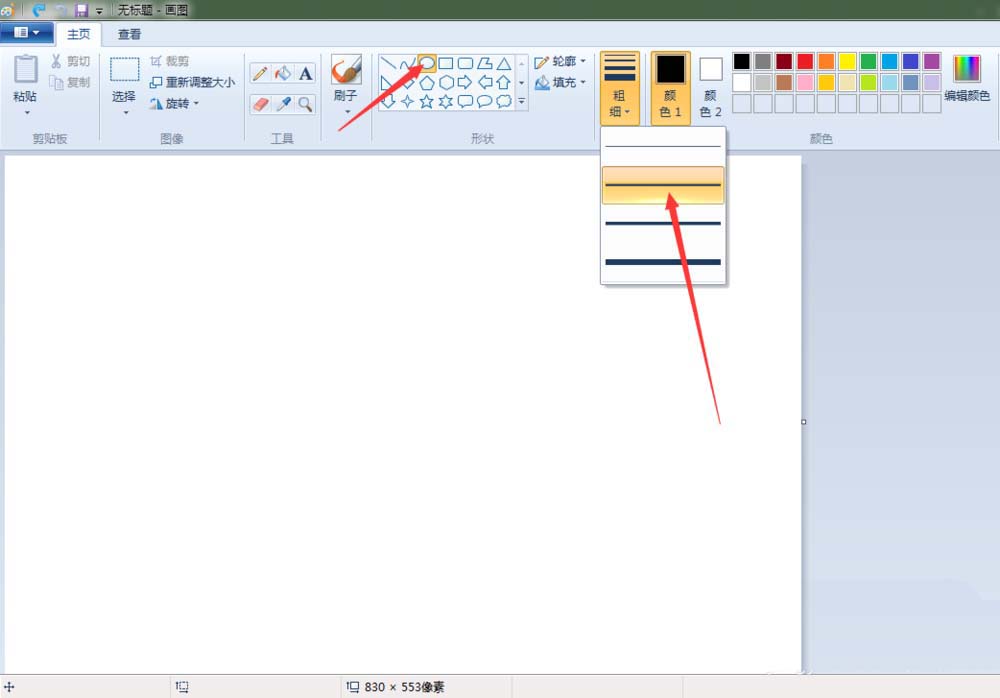The width and height of the screenshot is (1000, 698).
Task: Switch to the 主页 (Home) tab
Action: click(x=78, y=34)
